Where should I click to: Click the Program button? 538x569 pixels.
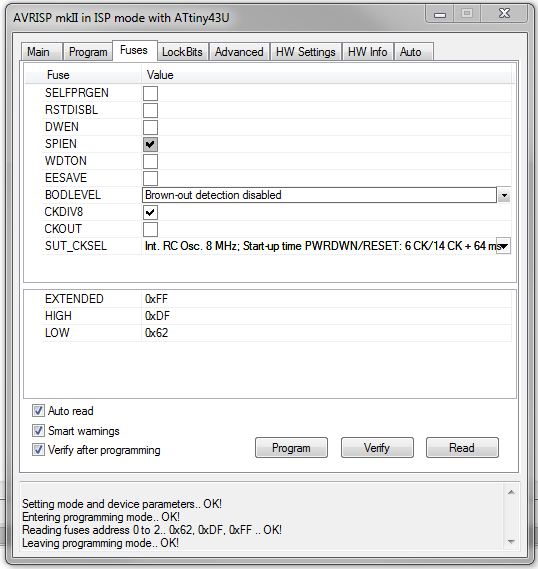coord(291,448)
